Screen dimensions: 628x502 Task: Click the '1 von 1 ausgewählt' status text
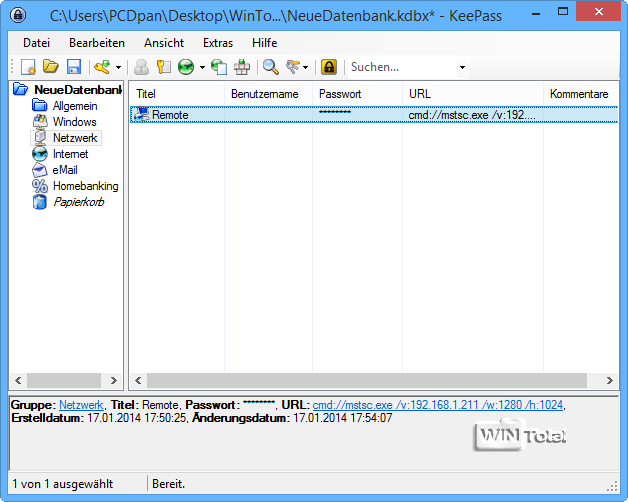(x=63, y=484)
